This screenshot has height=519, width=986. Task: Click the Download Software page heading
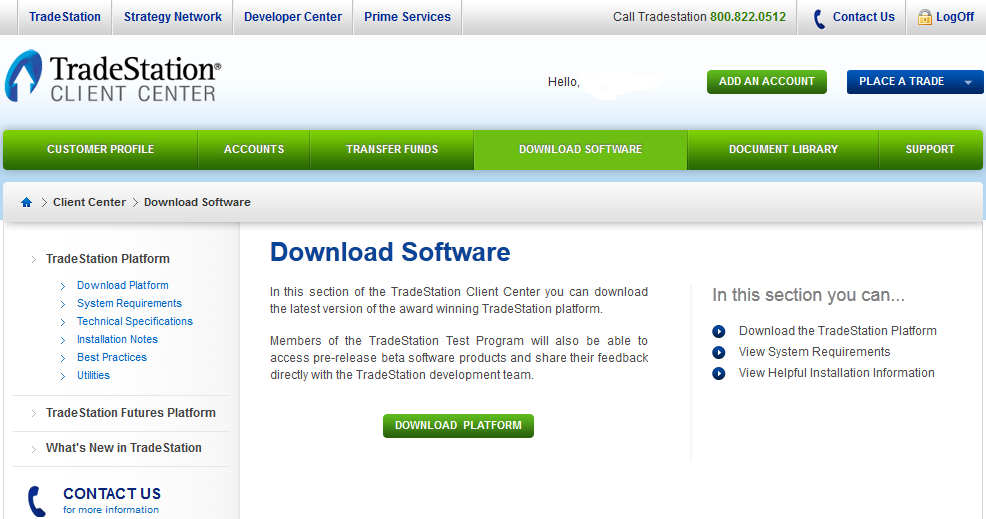click(390, 252)
